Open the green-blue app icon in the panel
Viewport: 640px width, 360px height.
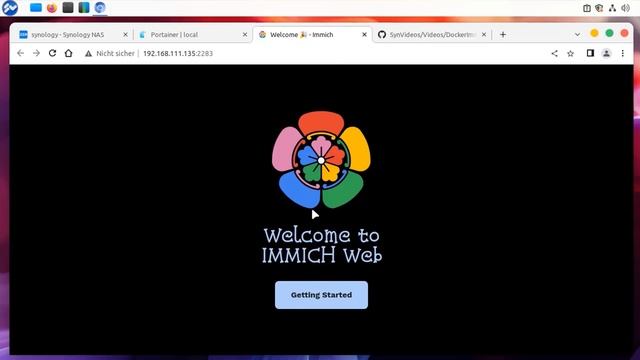click(84, 7)
